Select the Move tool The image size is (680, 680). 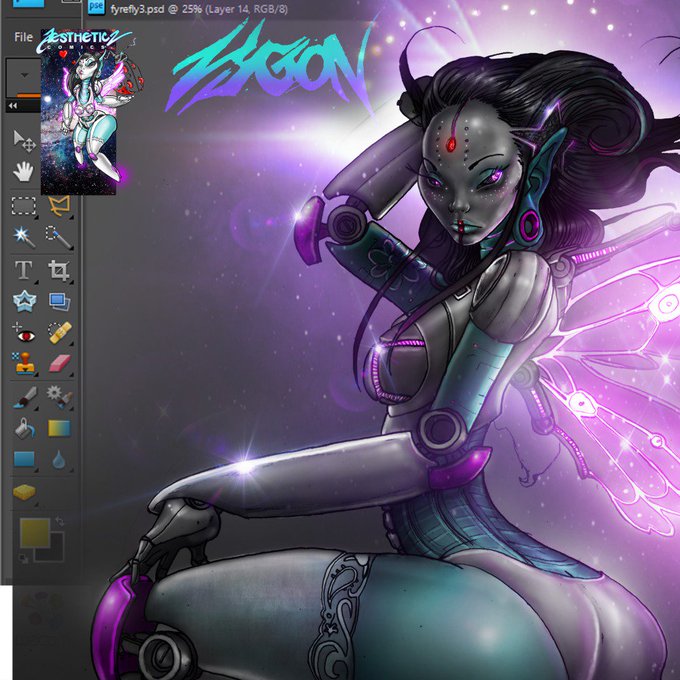(24, 141)
